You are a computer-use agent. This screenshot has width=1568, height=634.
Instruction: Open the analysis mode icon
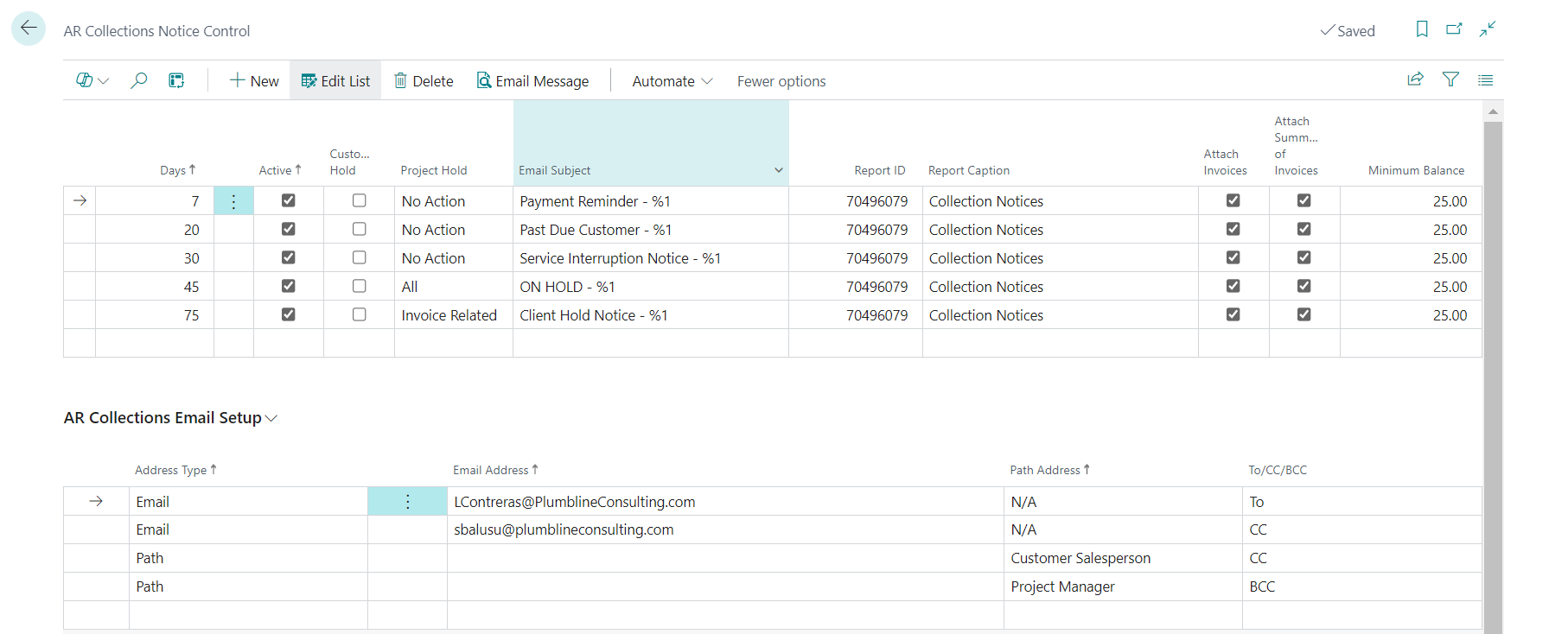[176, 80]
